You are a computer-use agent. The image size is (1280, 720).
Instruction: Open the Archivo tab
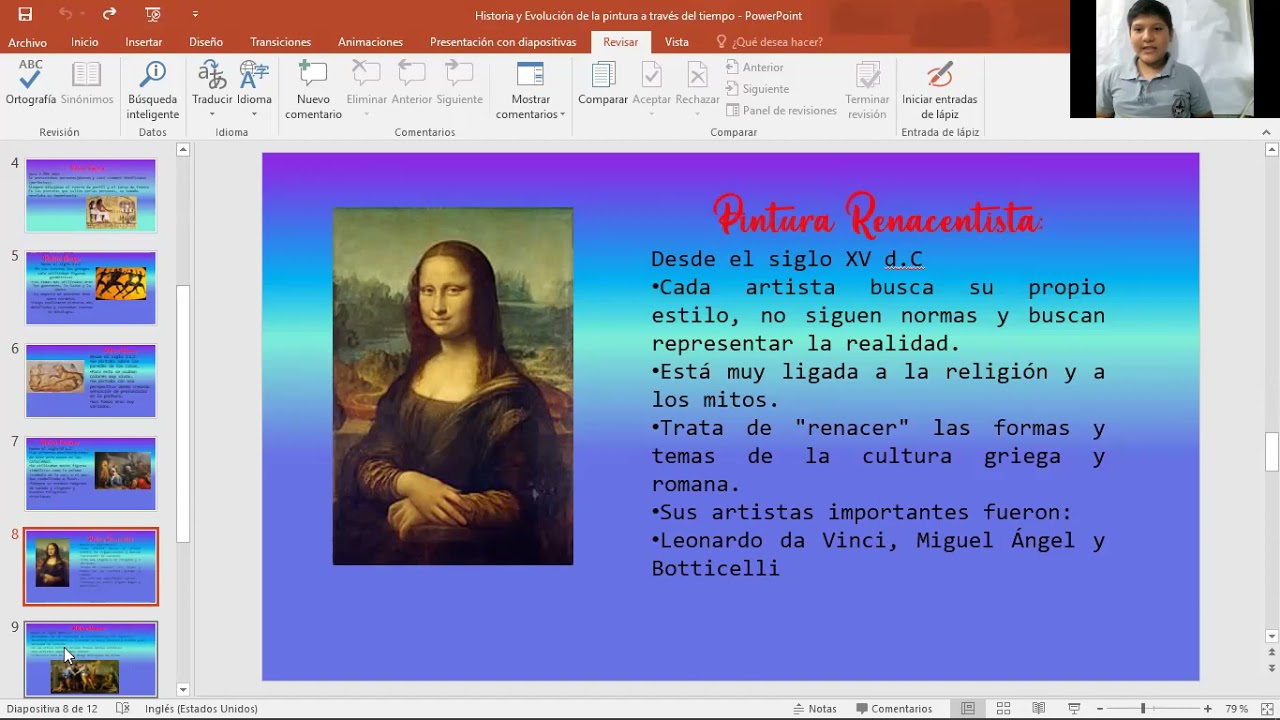[28, 42]
